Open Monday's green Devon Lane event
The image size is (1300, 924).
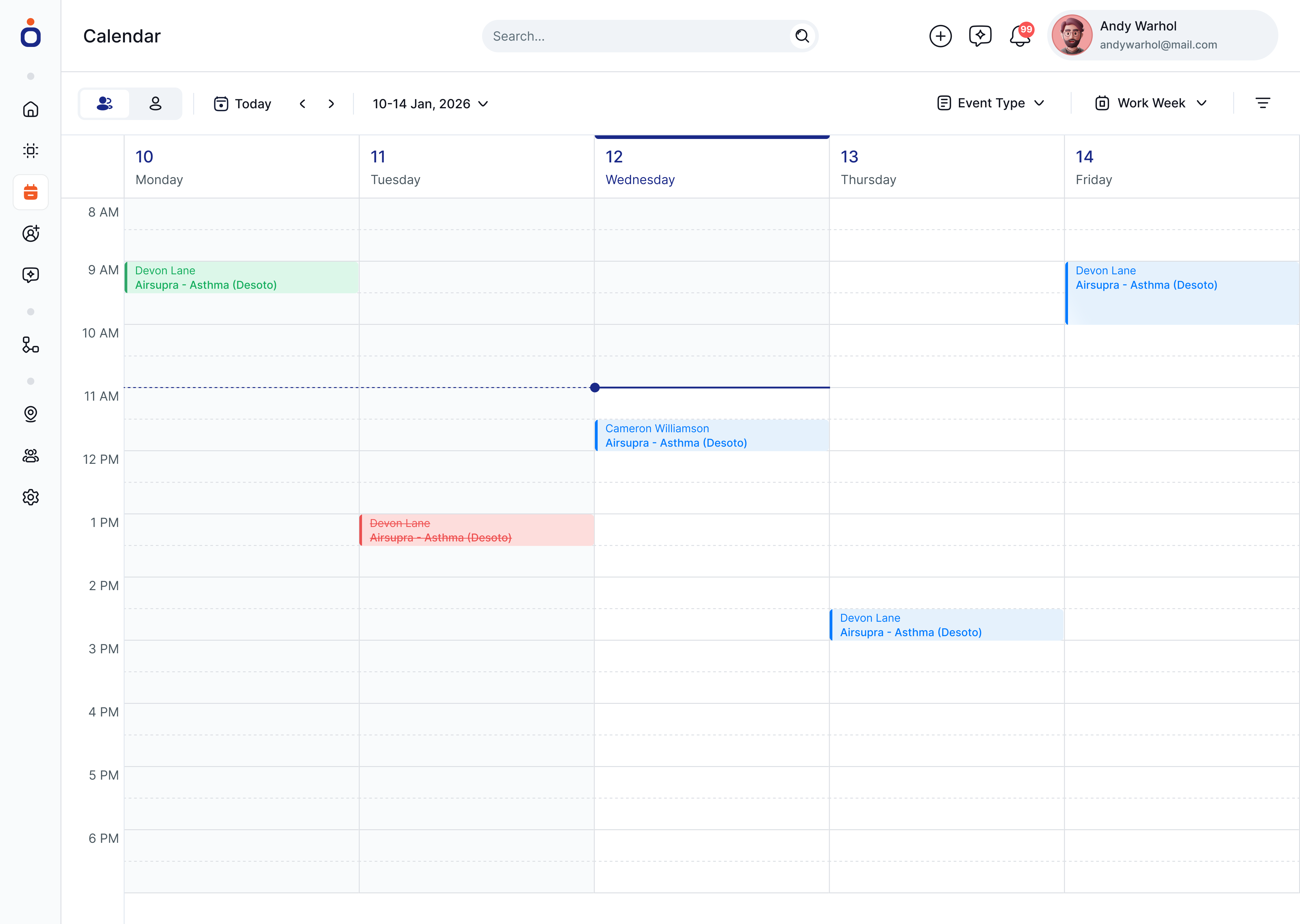[x=241, y=278]
